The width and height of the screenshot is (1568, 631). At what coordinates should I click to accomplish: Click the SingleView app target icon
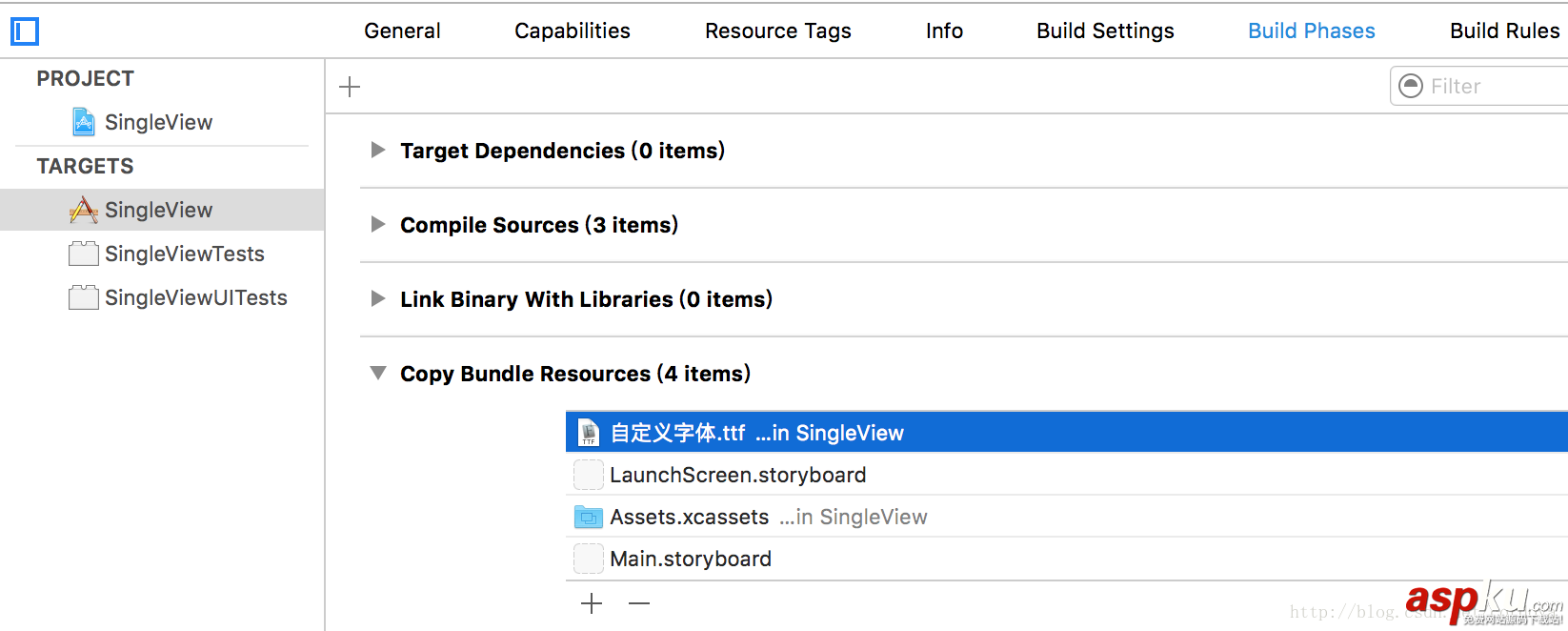(x=84, y=210)
